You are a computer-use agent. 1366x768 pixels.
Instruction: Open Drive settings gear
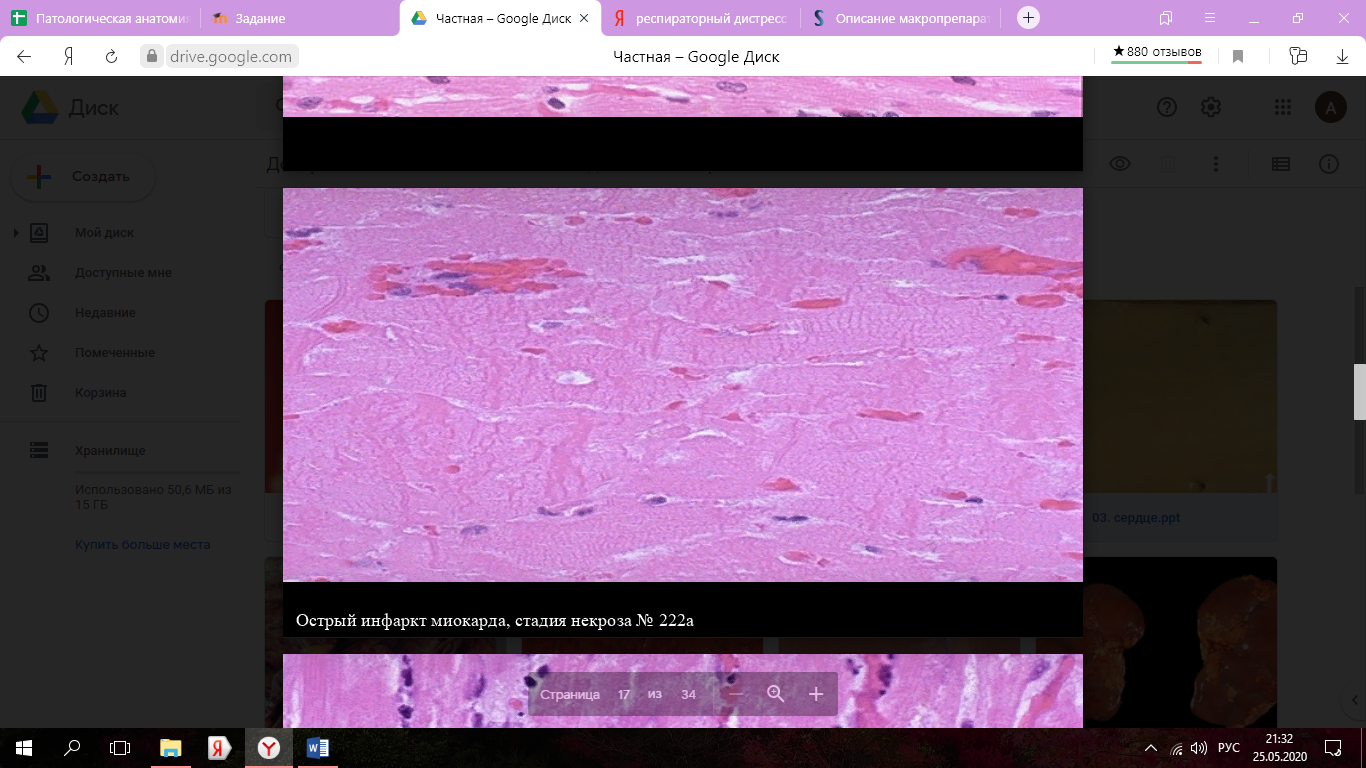pyautogui.click(x=1211, y=107)
